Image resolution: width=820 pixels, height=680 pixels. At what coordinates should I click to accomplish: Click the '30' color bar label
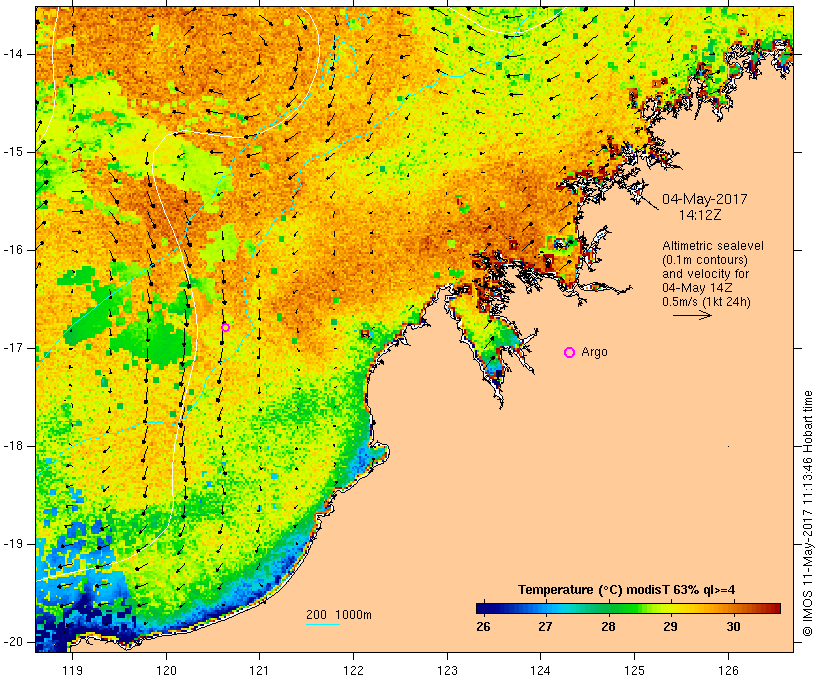(x=733, y=627)
